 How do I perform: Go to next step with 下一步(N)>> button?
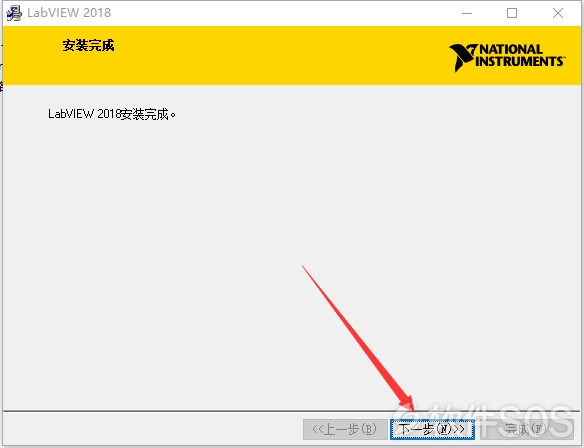point(432,429)
